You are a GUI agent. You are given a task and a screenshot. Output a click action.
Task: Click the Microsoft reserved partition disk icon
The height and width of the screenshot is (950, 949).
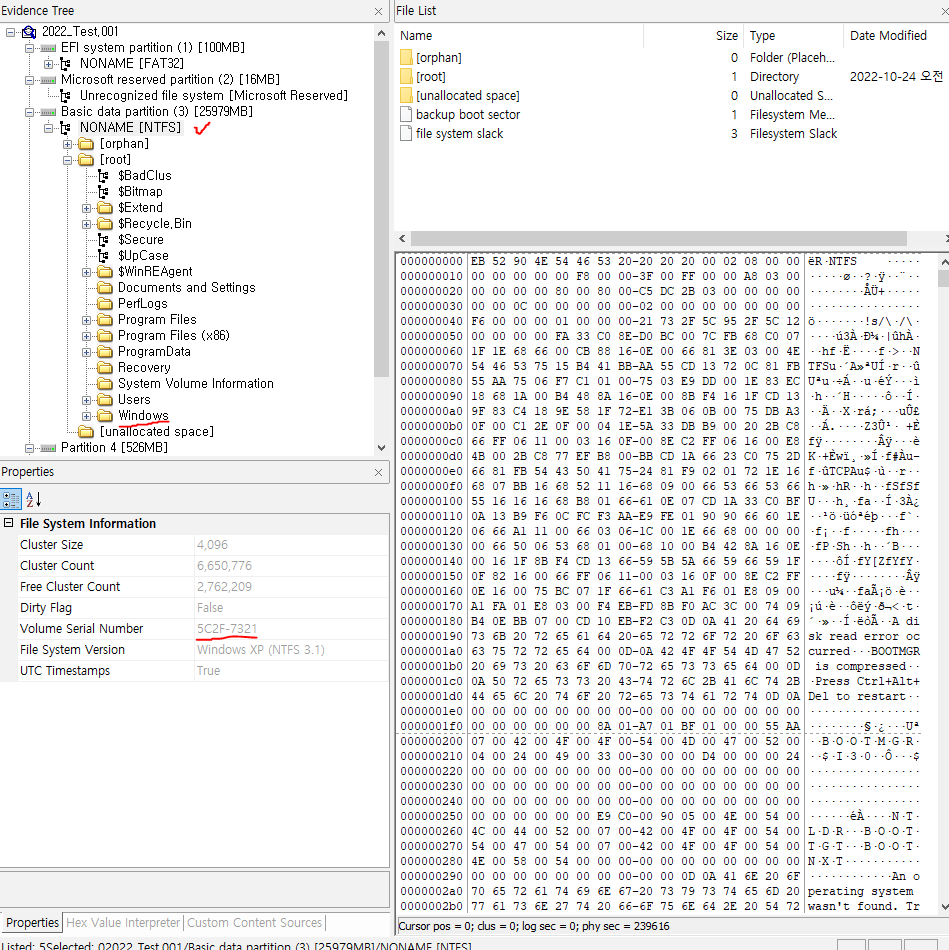[48, 80]
